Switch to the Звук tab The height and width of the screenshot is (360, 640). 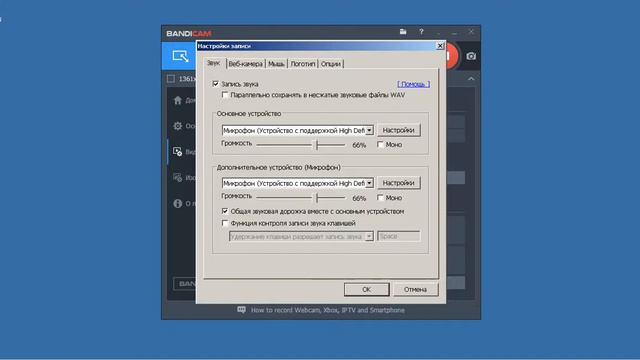(x=214, y=63)
